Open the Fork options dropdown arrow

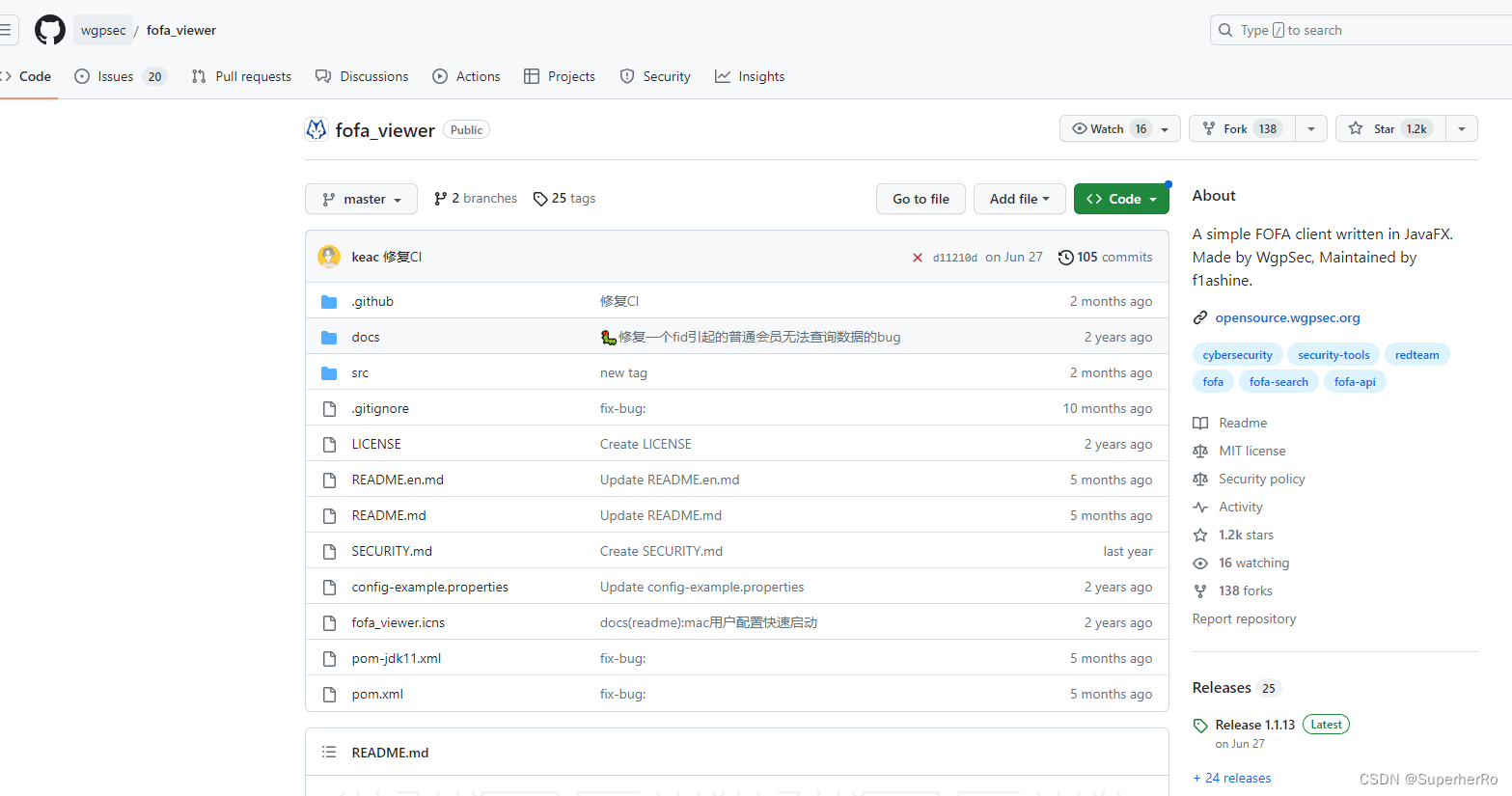1311,128
